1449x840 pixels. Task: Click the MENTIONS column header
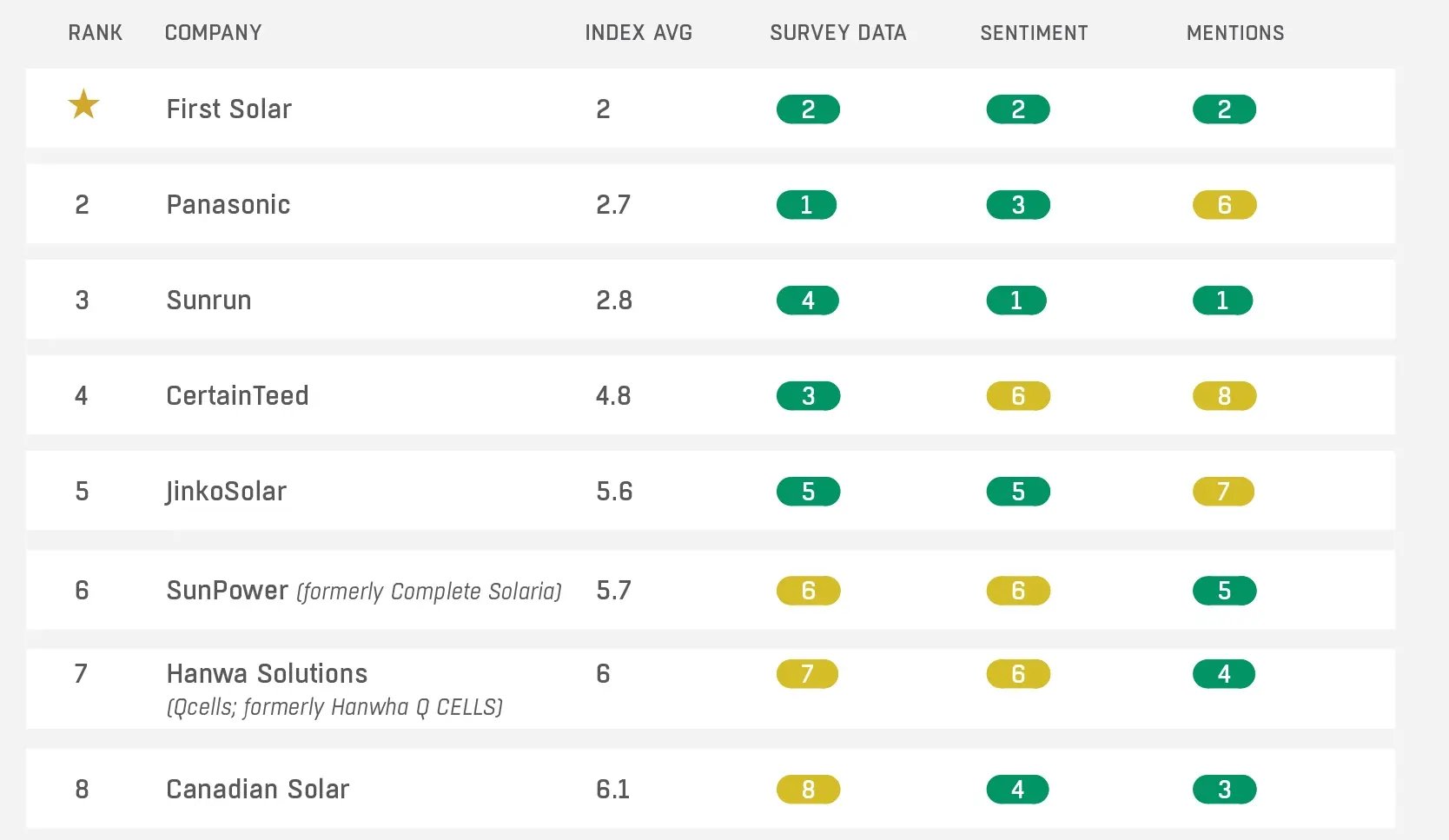coord(1234,33)
